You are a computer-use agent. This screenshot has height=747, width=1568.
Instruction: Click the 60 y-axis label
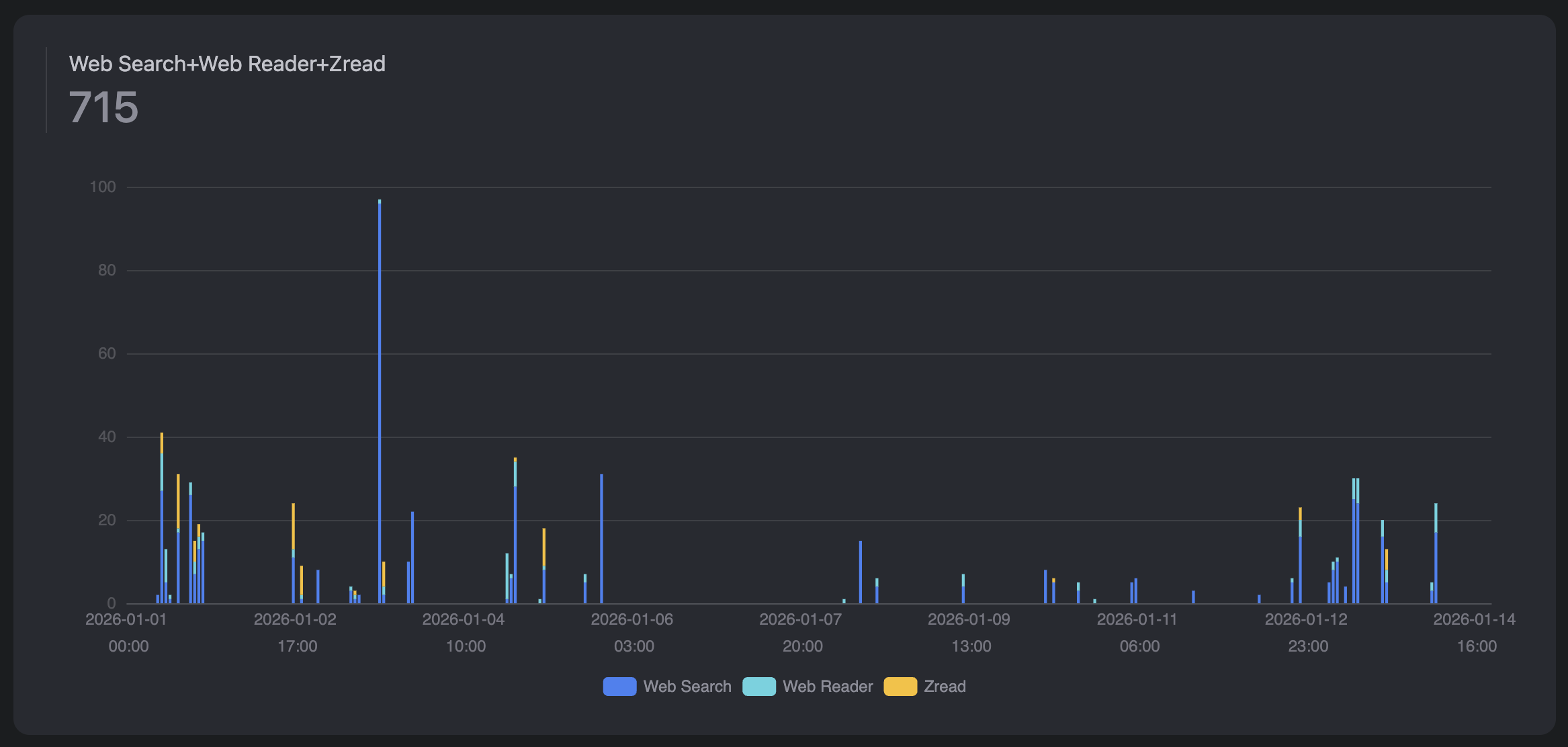(x=107, y=353)
